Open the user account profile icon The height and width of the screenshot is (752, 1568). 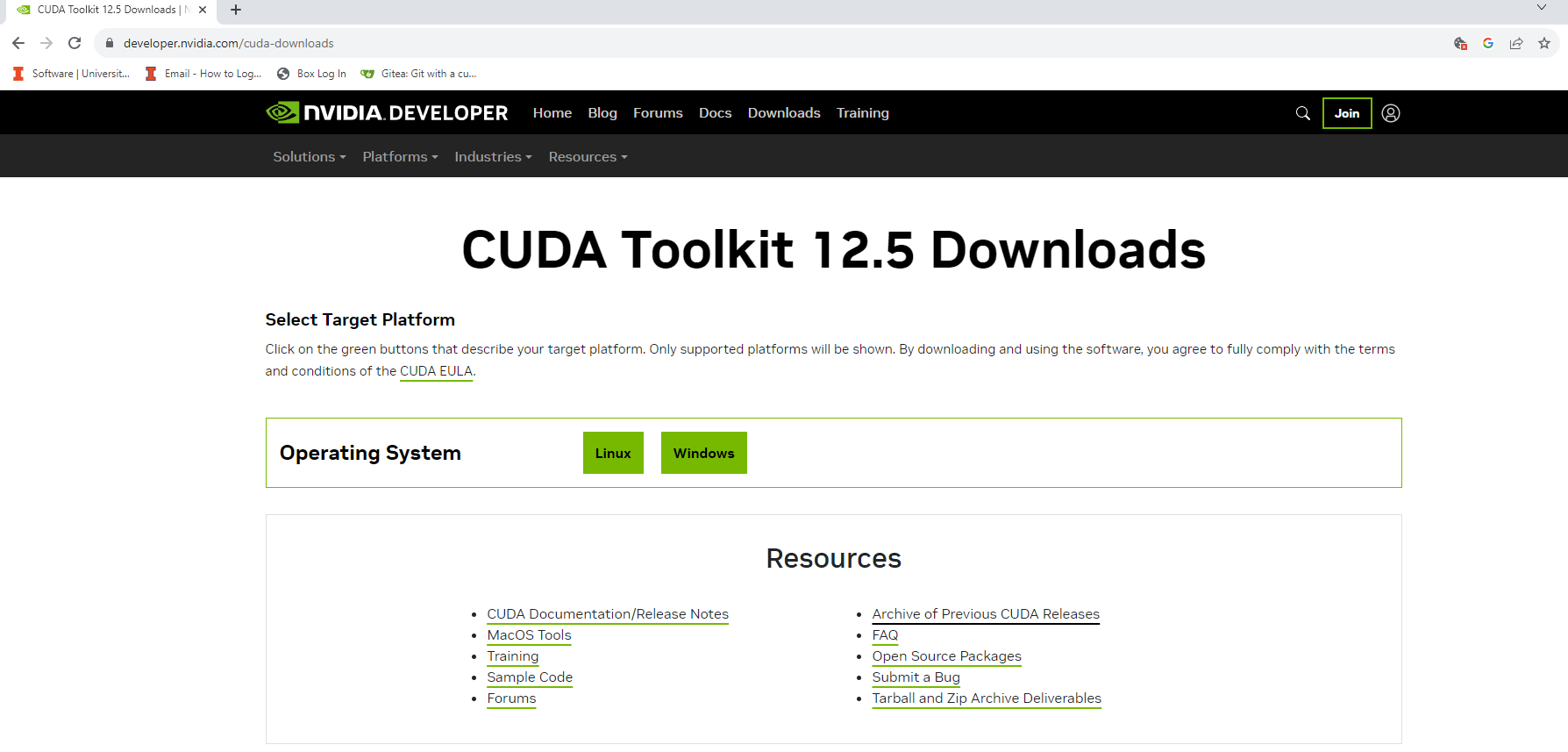pos(1390,113)
